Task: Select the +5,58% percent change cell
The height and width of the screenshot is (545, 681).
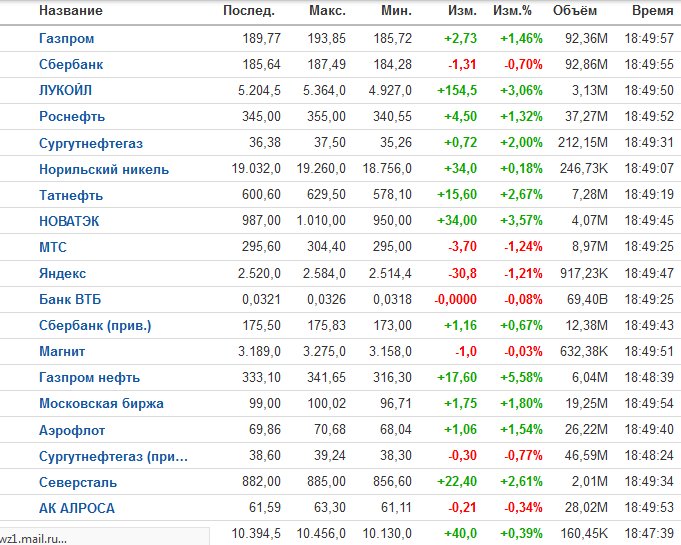Action: coord(521,377)
